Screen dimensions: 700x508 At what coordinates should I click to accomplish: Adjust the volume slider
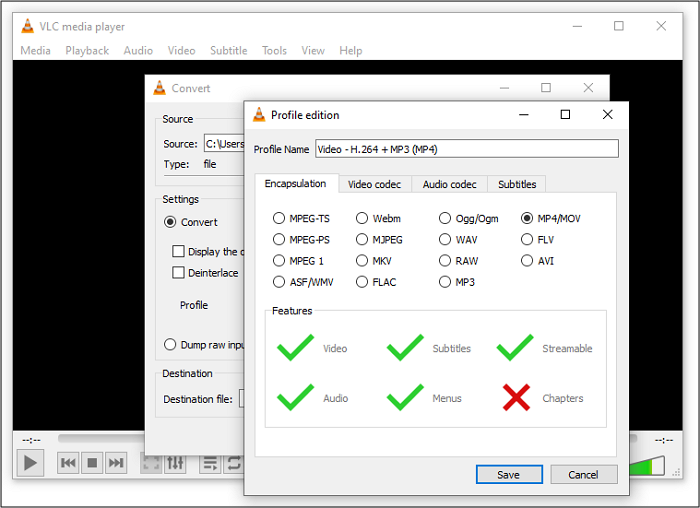tap(648, 465)
